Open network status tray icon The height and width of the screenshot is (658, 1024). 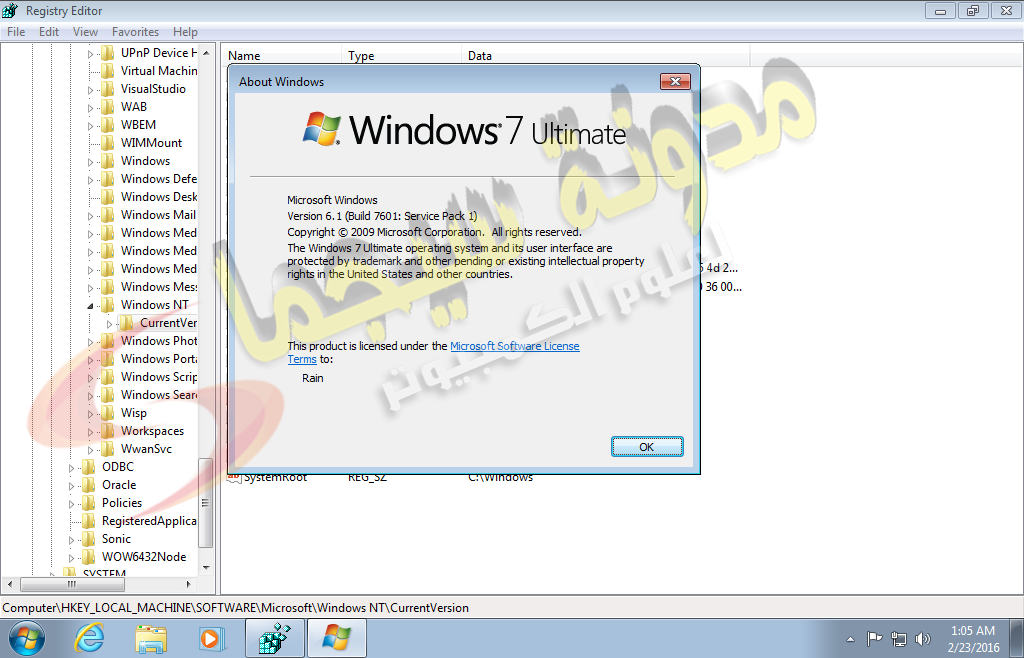tap(899, 639)
